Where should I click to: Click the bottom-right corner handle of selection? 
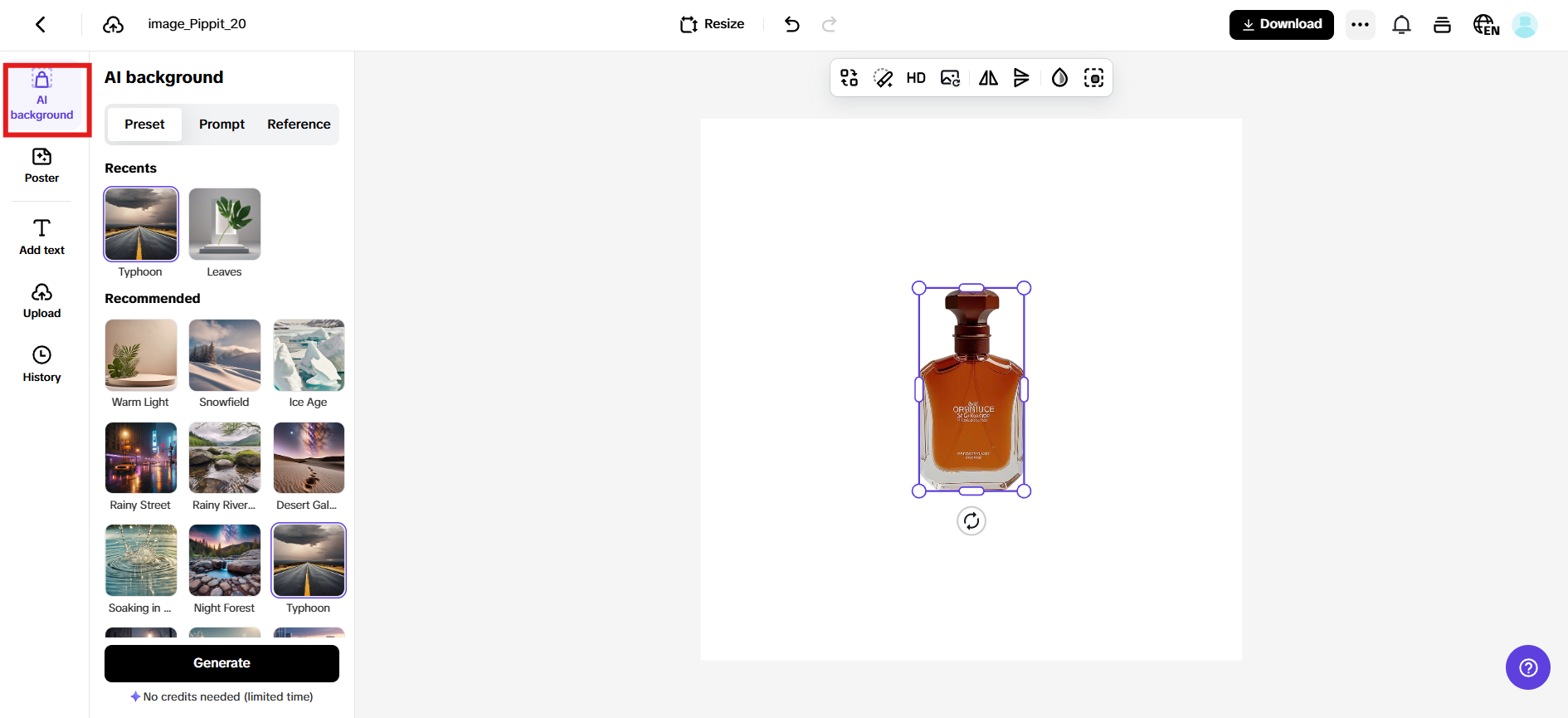coord(1024,491)
